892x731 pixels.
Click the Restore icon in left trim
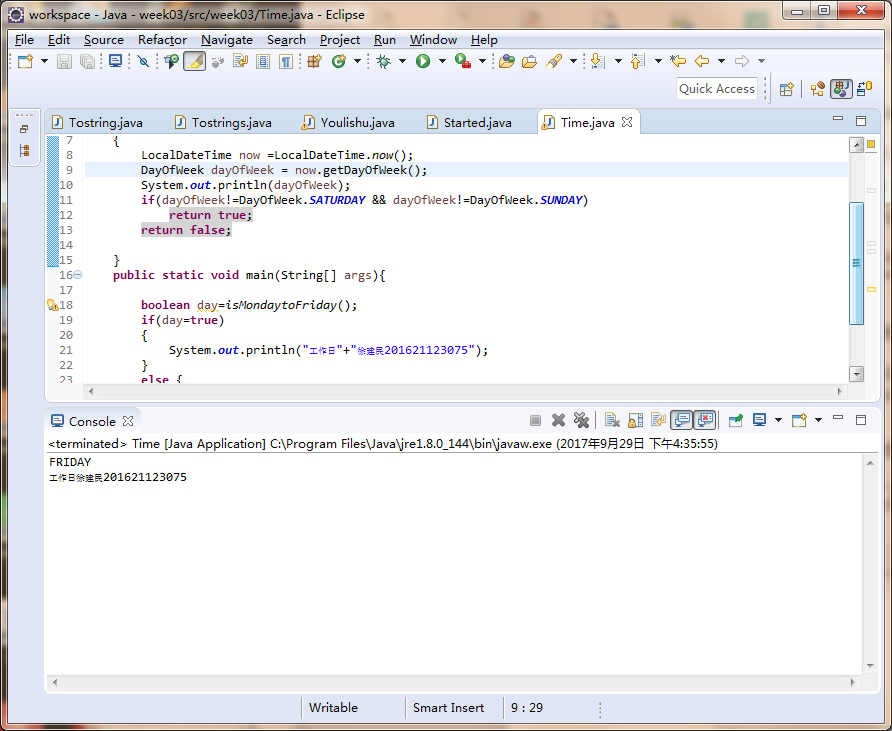pos(24,129)
